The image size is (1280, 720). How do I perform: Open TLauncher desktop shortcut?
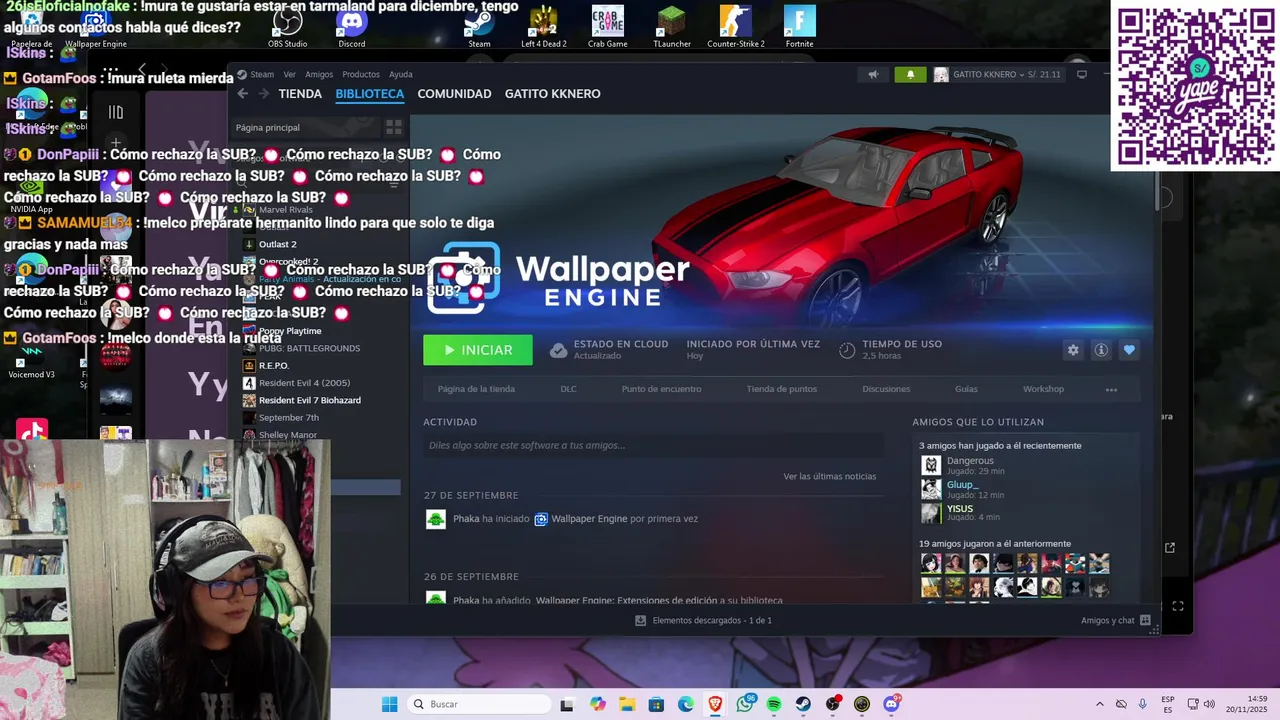(x=672, y=26)
